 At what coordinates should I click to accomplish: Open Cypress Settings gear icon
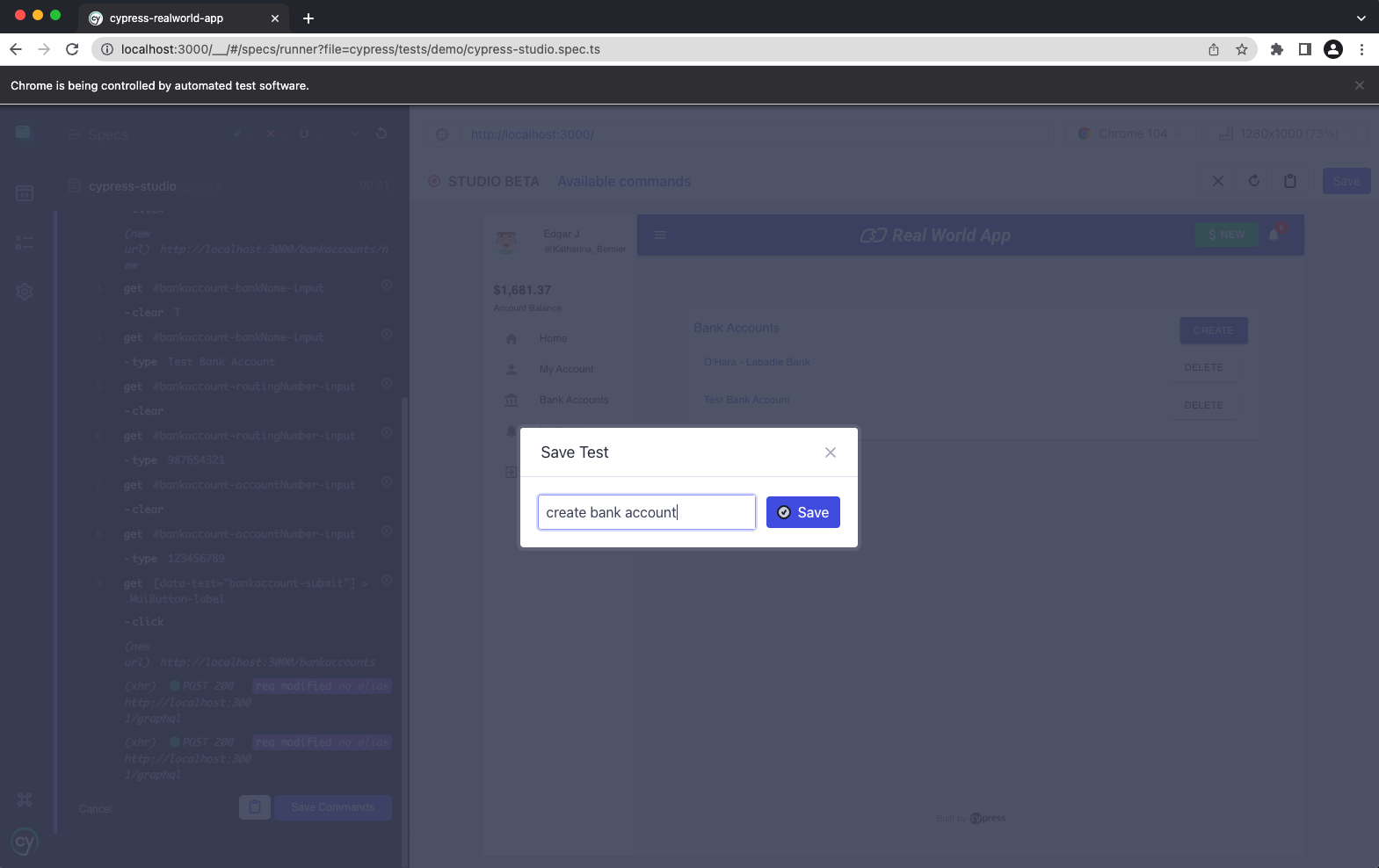pyautogui.click(x=25, y=292)
